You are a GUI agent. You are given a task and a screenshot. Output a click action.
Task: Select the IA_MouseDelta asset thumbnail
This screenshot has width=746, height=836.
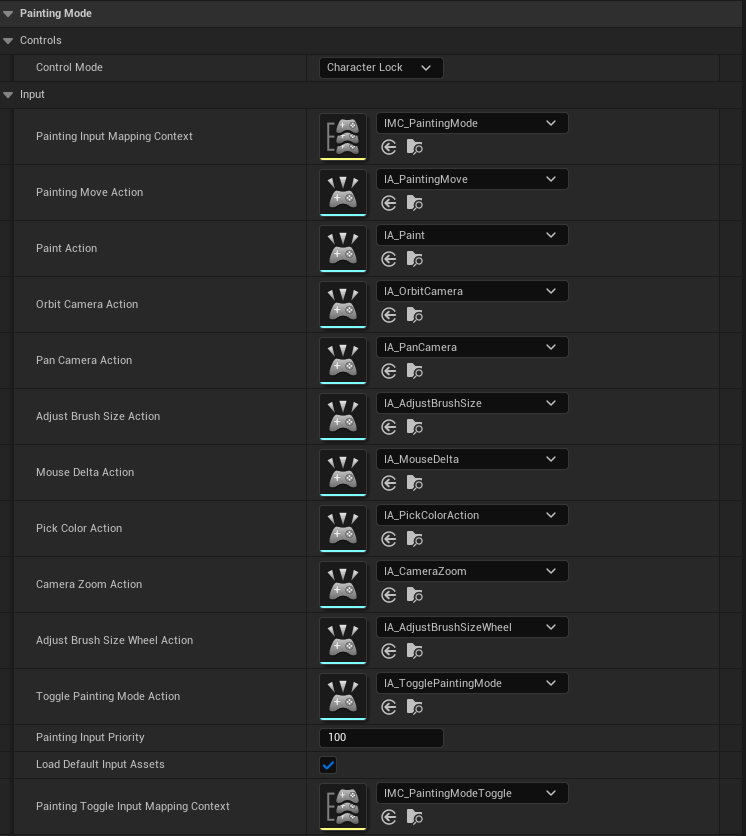pyautogui.click(x=343, y=472)
